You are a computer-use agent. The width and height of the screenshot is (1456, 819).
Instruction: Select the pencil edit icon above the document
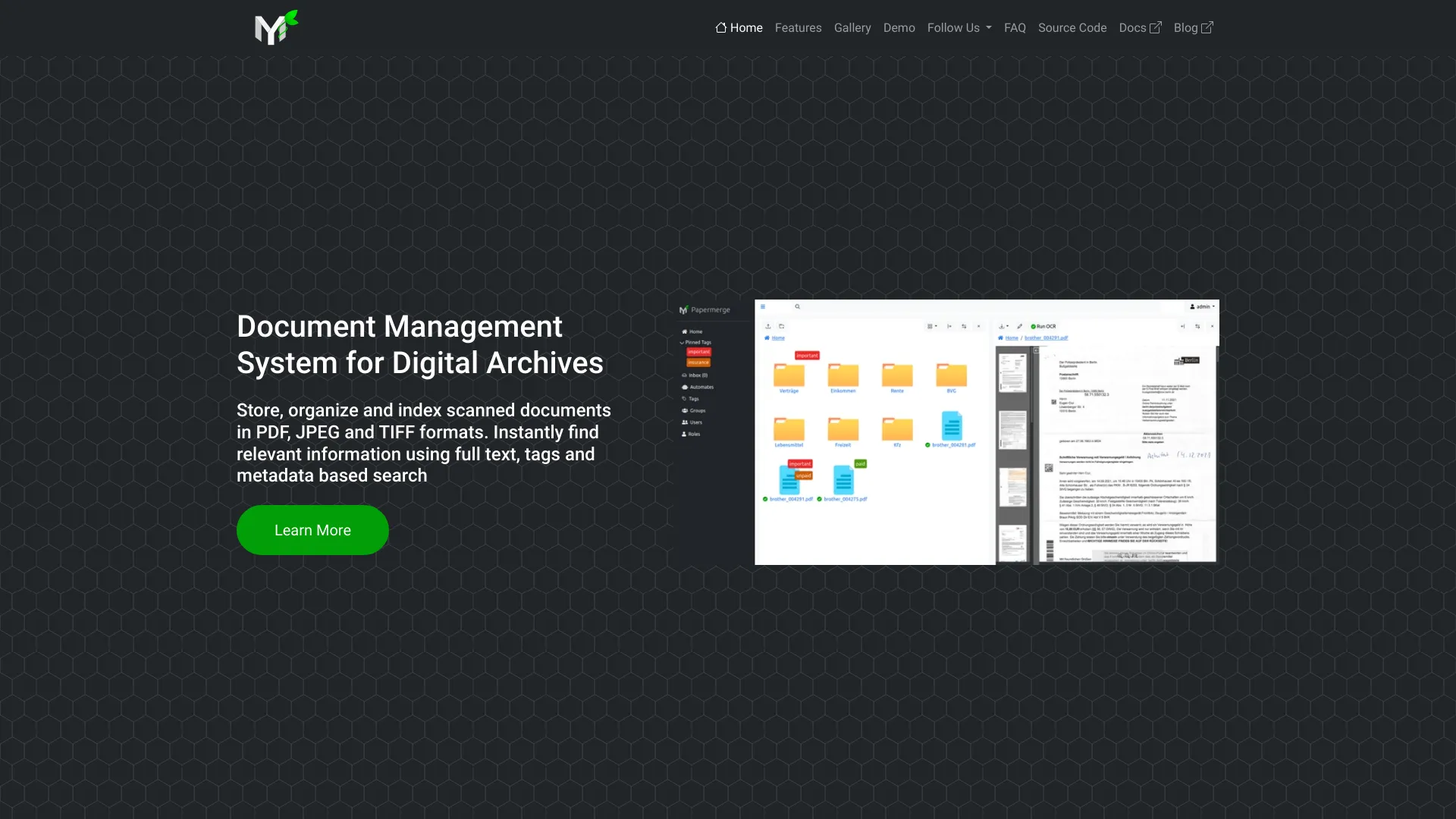1020,326
